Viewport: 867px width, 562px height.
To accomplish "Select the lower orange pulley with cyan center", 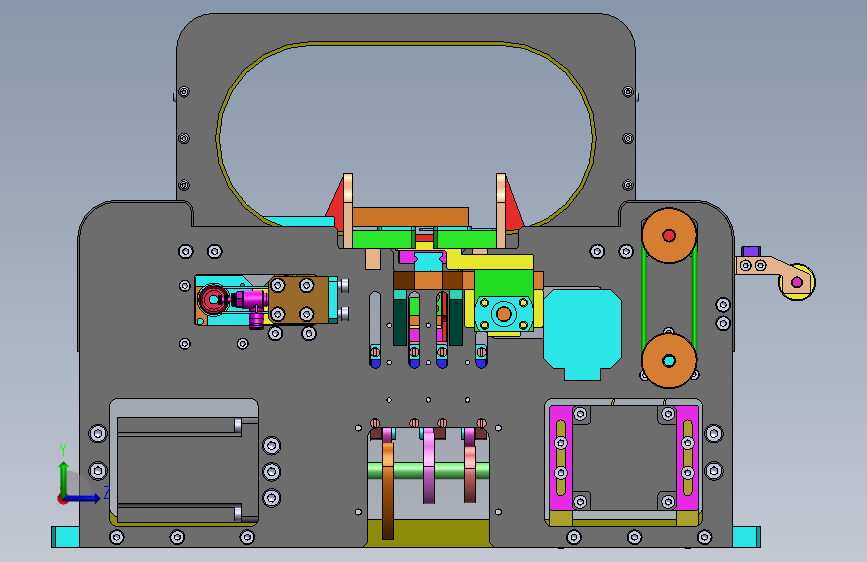I will coord(668,361).
